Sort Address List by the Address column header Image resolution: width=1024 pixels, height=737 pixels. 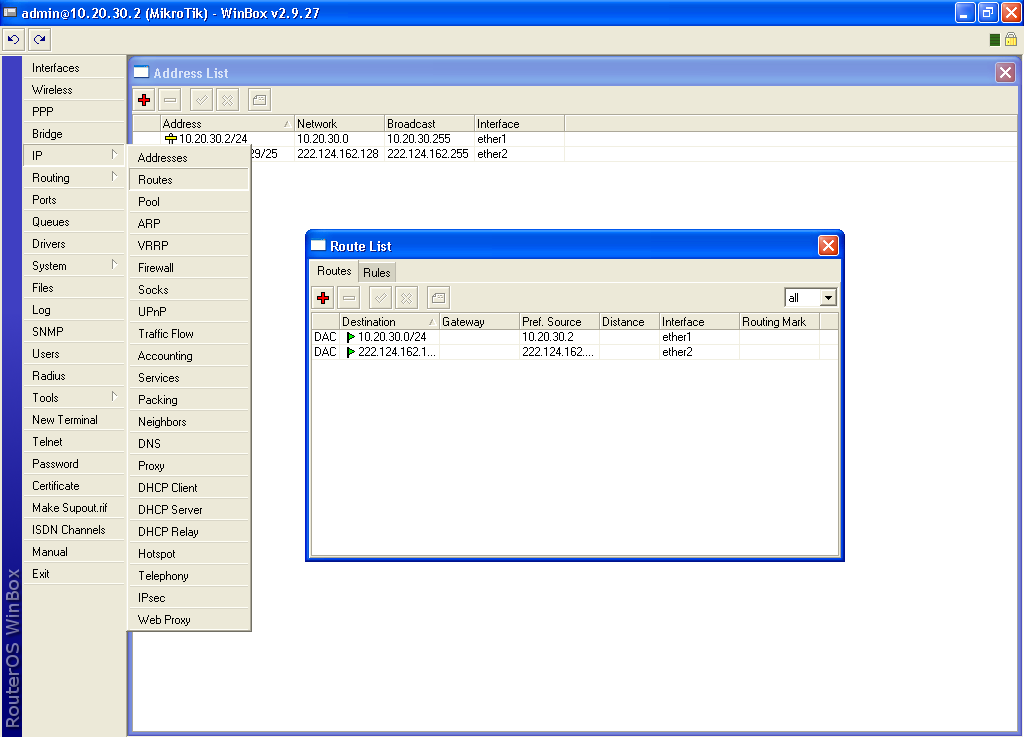click(227, 123)
